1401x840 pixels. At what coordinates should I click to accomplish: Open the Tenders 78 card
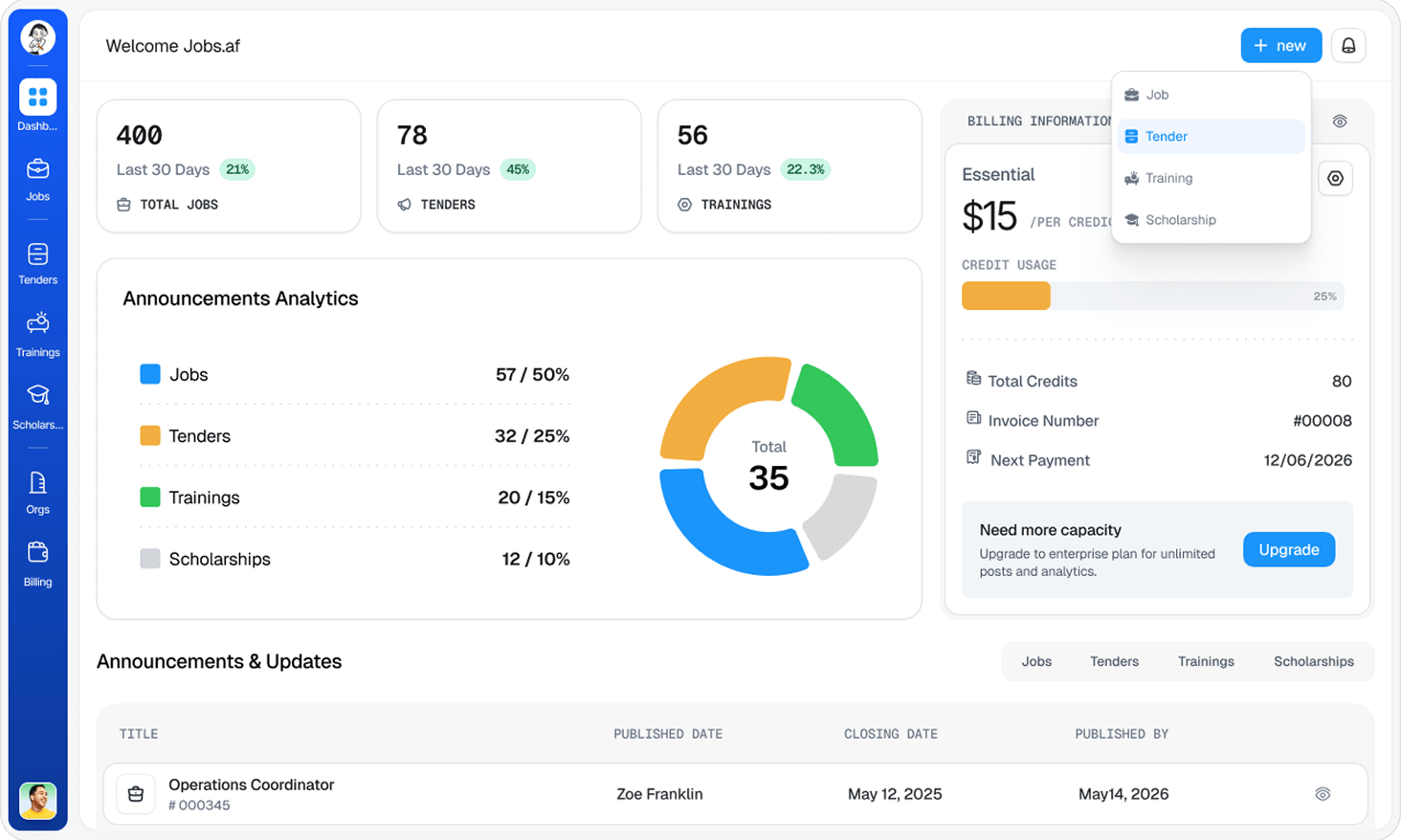509,166
